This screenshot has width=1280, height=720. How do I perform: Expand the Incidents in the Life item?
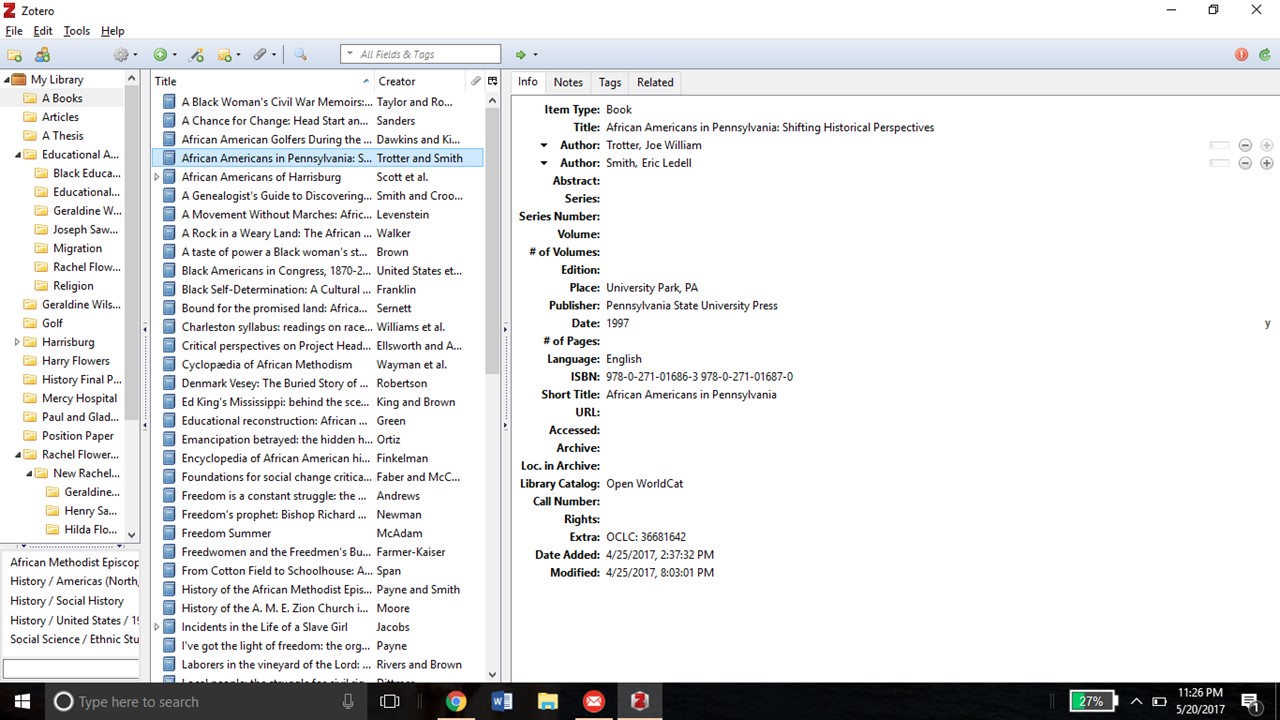[157, 626]
